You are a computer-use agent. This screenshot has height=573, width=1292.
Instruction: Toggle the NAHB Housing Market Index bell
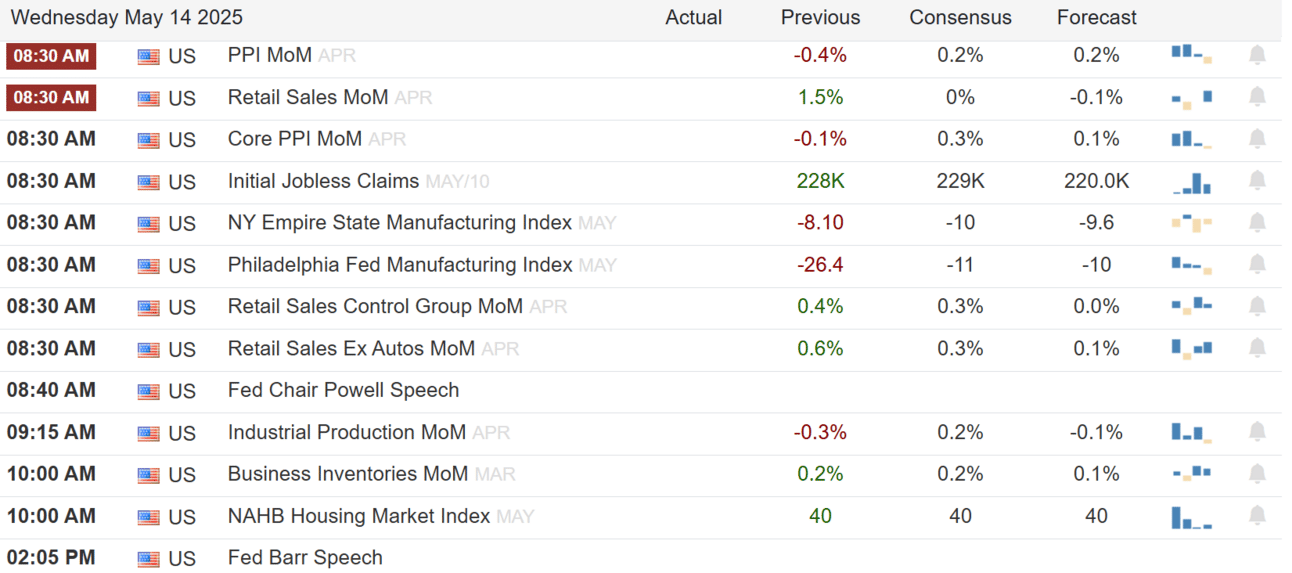point(1257,516)
